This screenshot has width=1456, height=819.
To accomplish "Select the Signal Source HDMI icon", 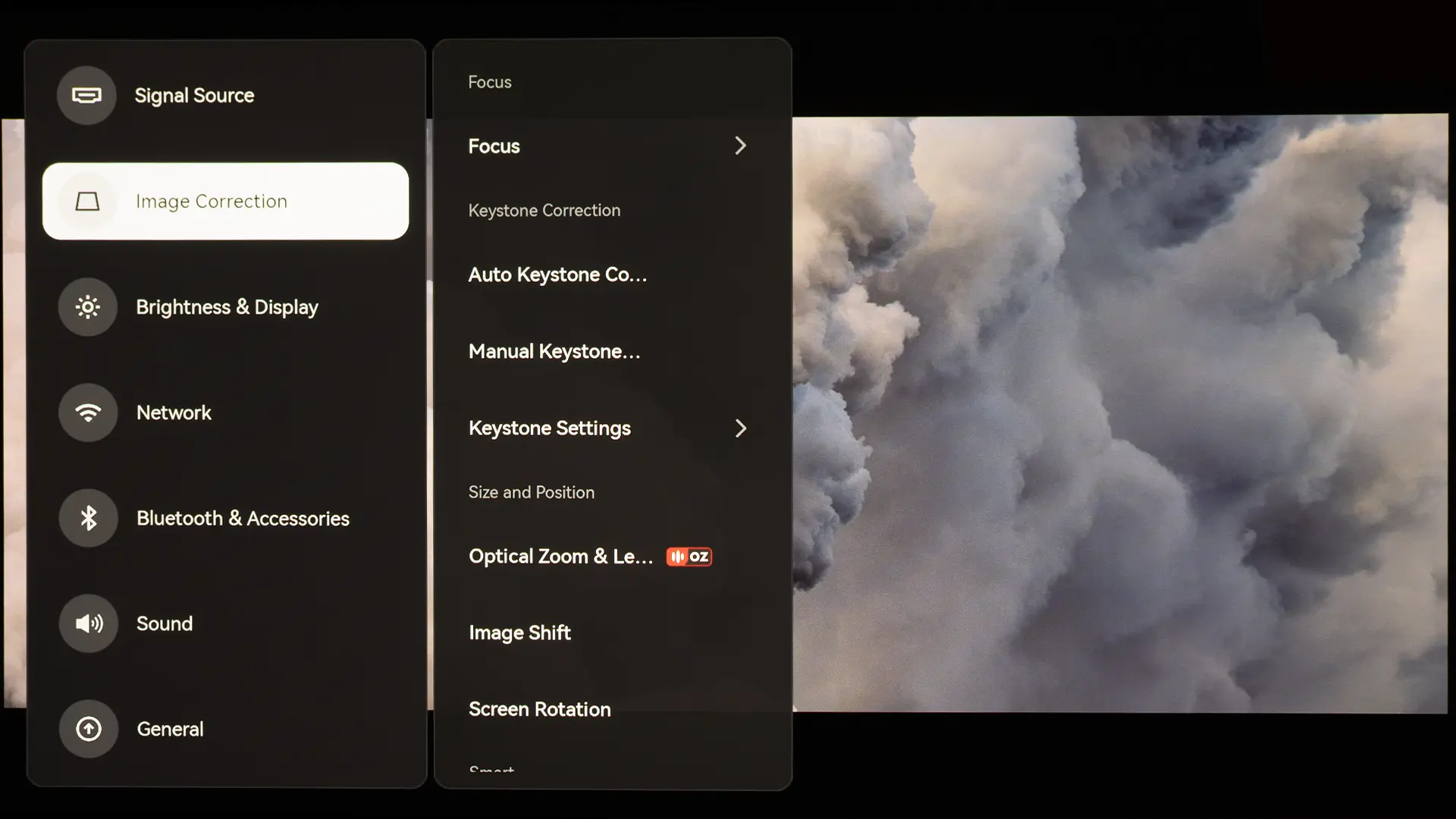I will pyautogui.click(x=86, y=96).
